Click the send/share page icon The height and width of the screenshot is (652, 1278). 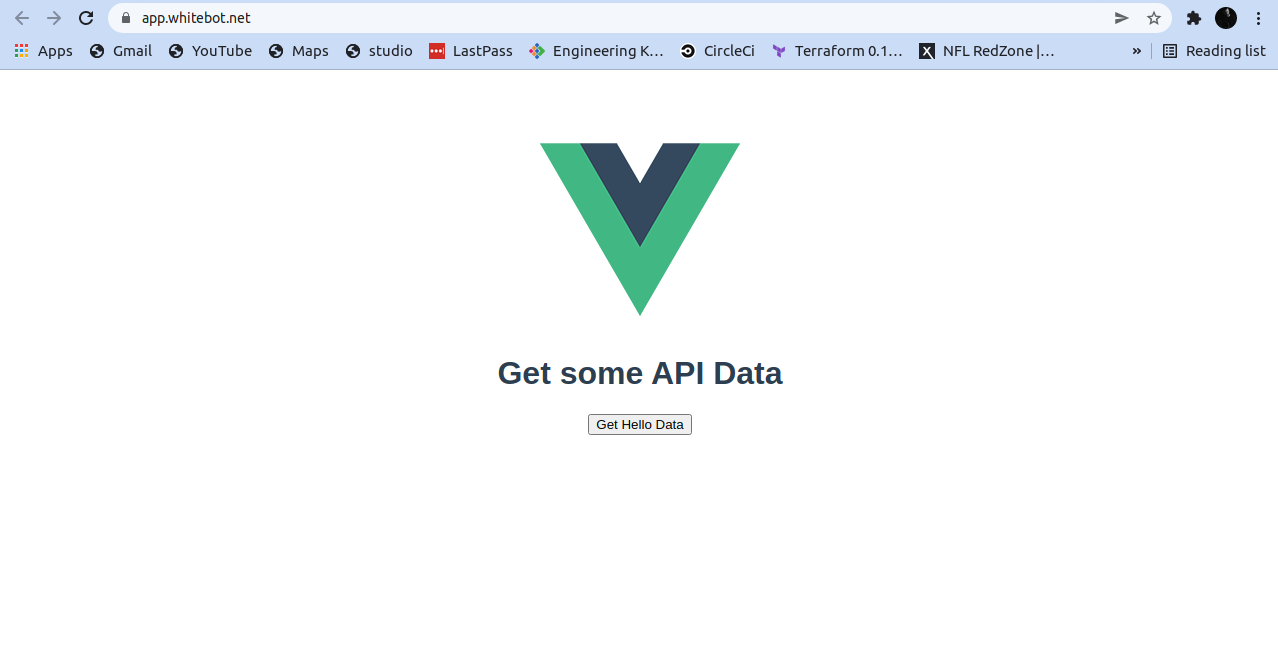click(x=1122, y=18)
